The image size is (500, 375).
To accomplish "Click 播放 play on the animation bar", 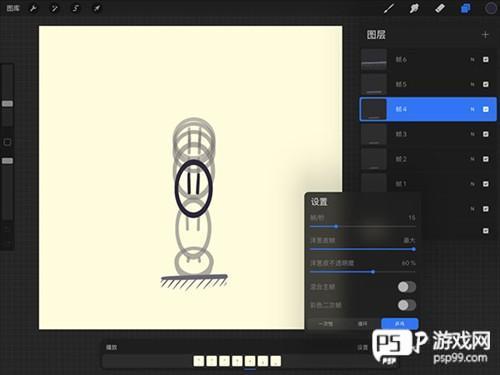I will 111,347.
